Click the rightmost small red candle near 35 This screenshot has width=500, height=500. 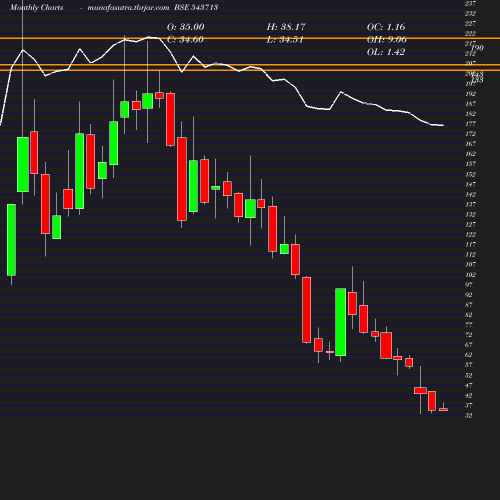[443, 410]
